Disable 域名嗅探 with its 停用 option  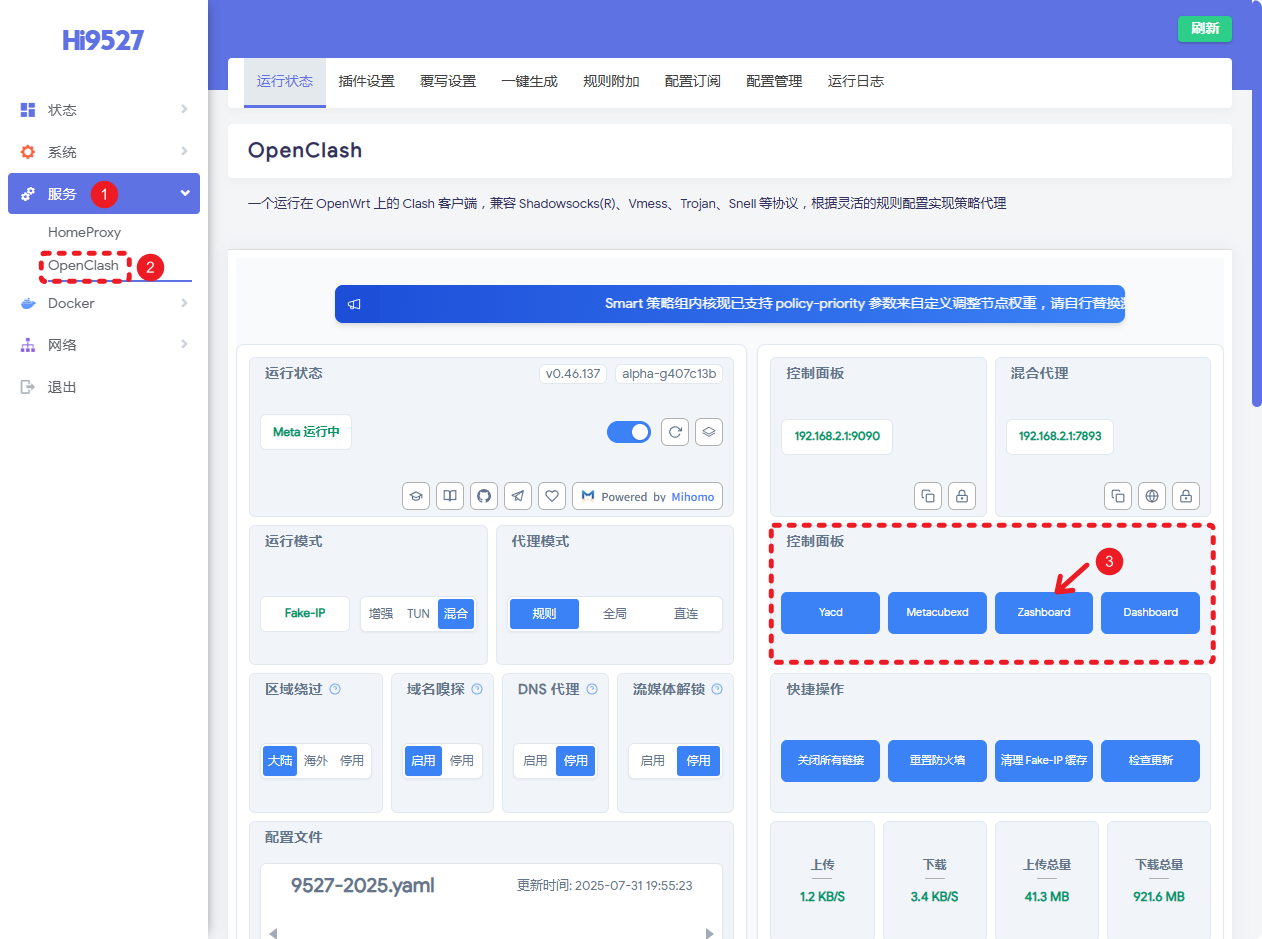(x=462, y=761)
